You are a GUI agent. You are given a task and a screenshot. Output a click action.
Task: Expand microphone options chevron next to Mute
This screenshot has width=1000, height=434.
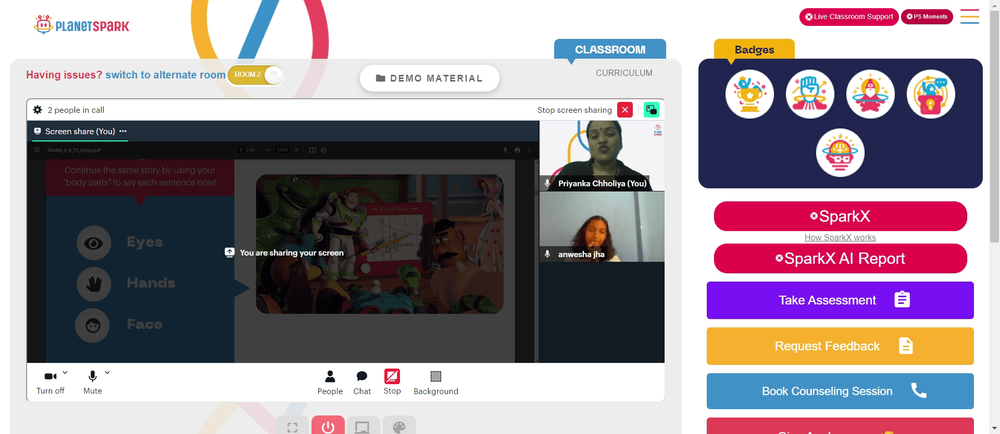pos(107,373)
